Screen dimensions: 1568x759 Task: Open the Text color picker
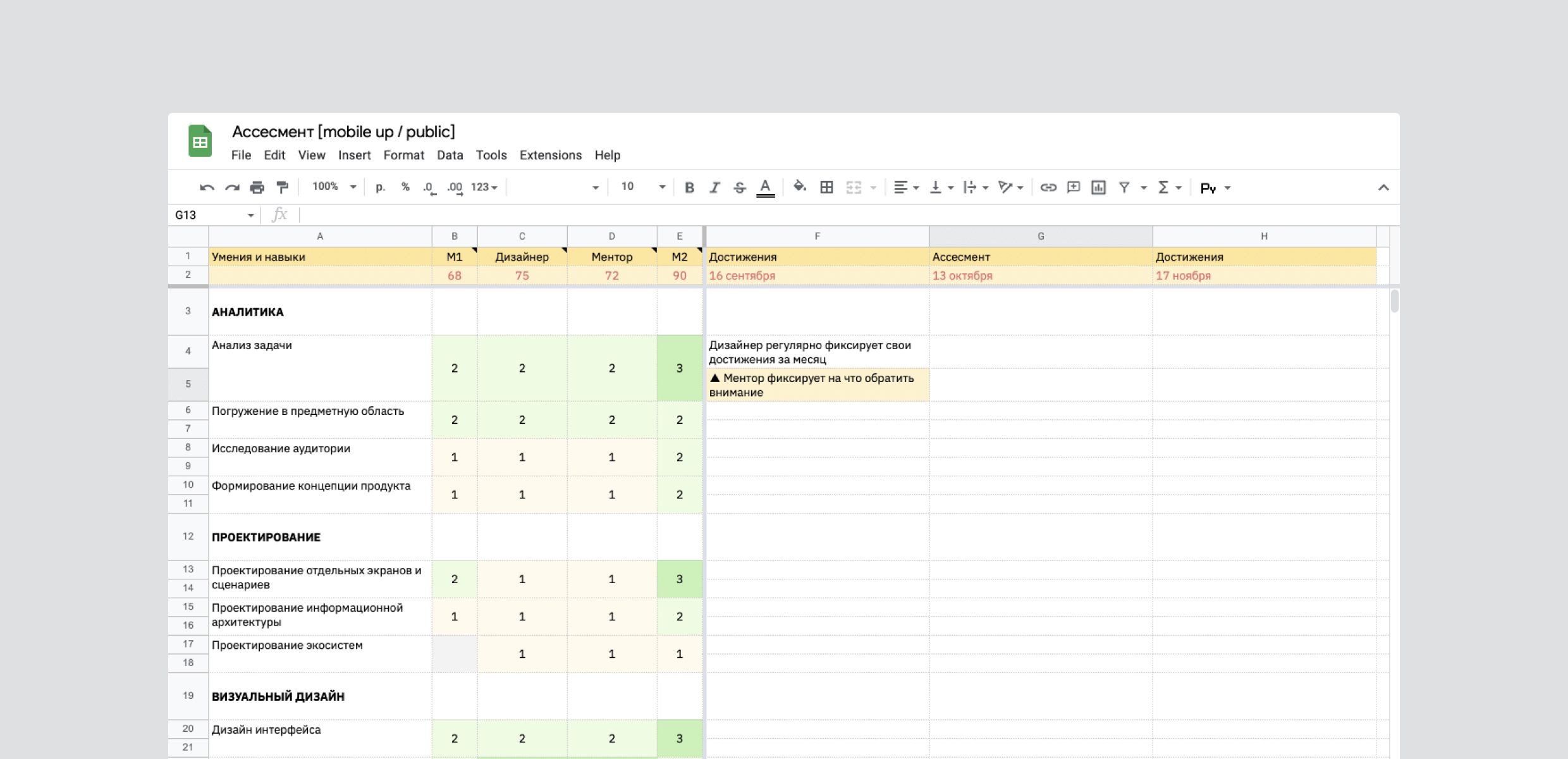click(765, 188)
